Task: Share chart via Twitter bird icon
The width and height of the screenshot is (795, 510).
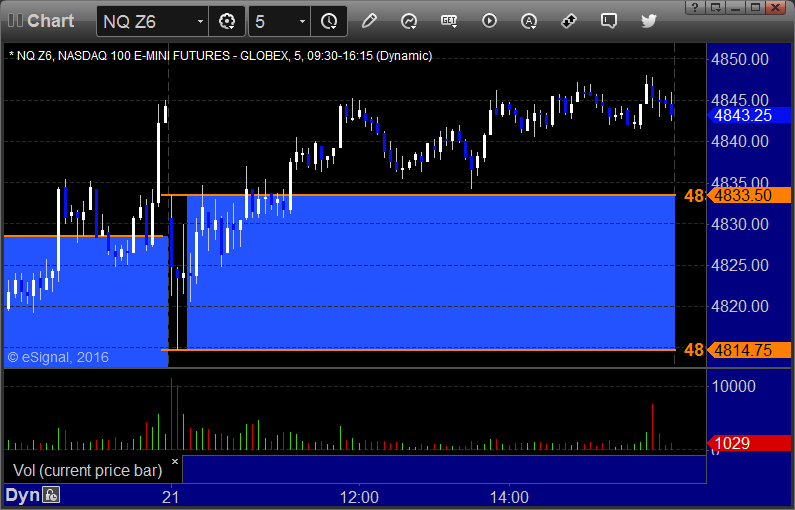Action: pyautogui.click(x=648, y=21)
